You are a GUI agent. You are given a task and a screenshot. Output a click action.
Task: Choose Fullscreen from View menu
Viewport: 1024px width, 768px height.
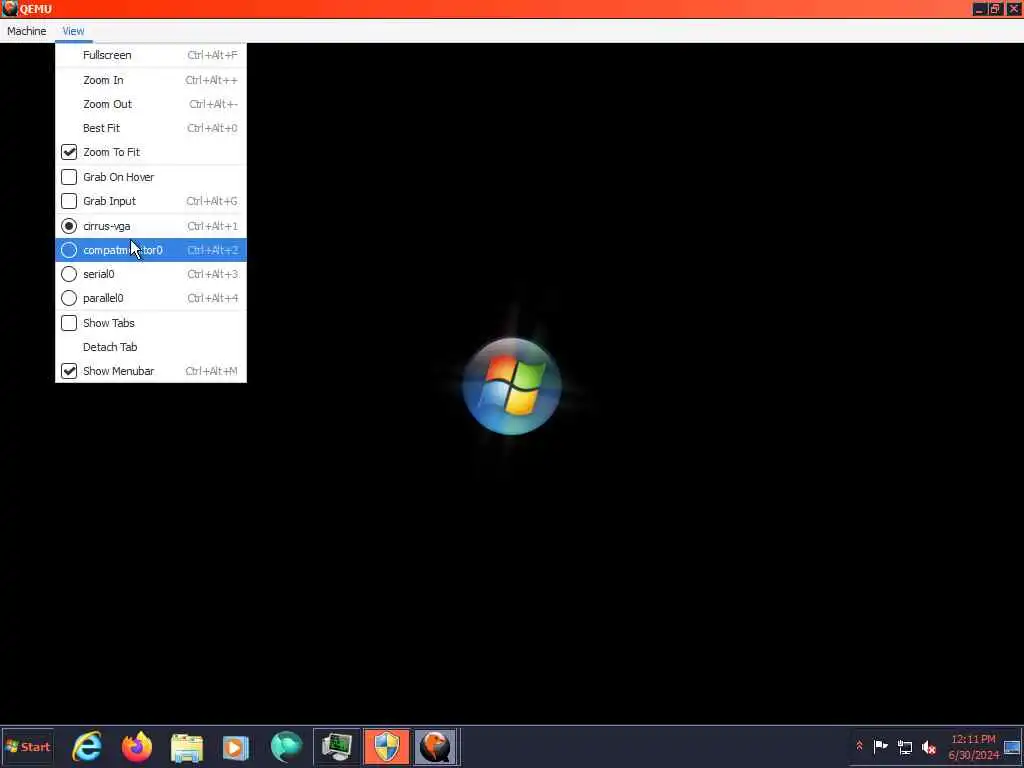pos(151,55)
